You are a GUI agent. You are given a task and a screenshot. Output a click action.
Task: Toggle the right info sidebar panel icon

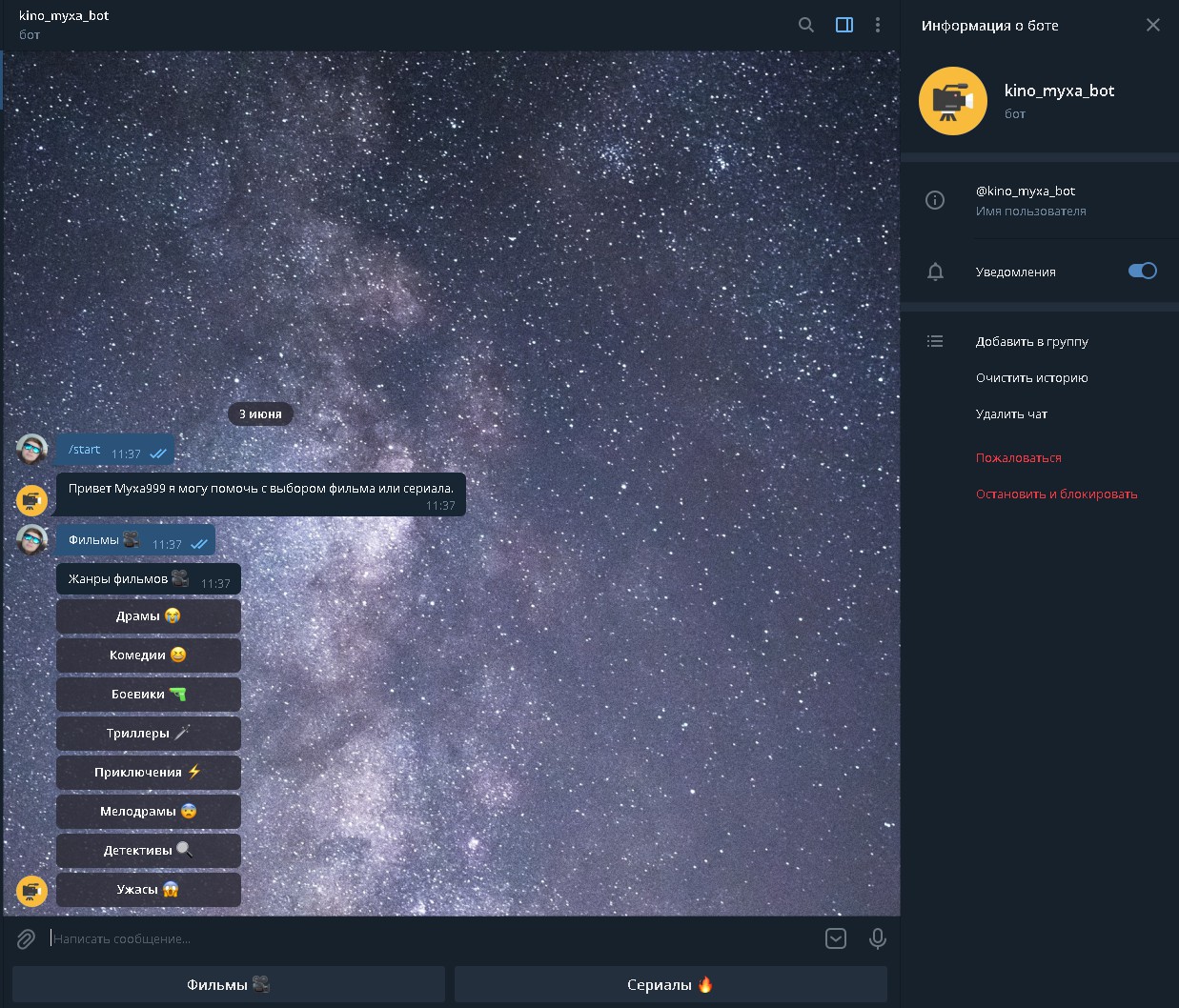click(844, 25)
